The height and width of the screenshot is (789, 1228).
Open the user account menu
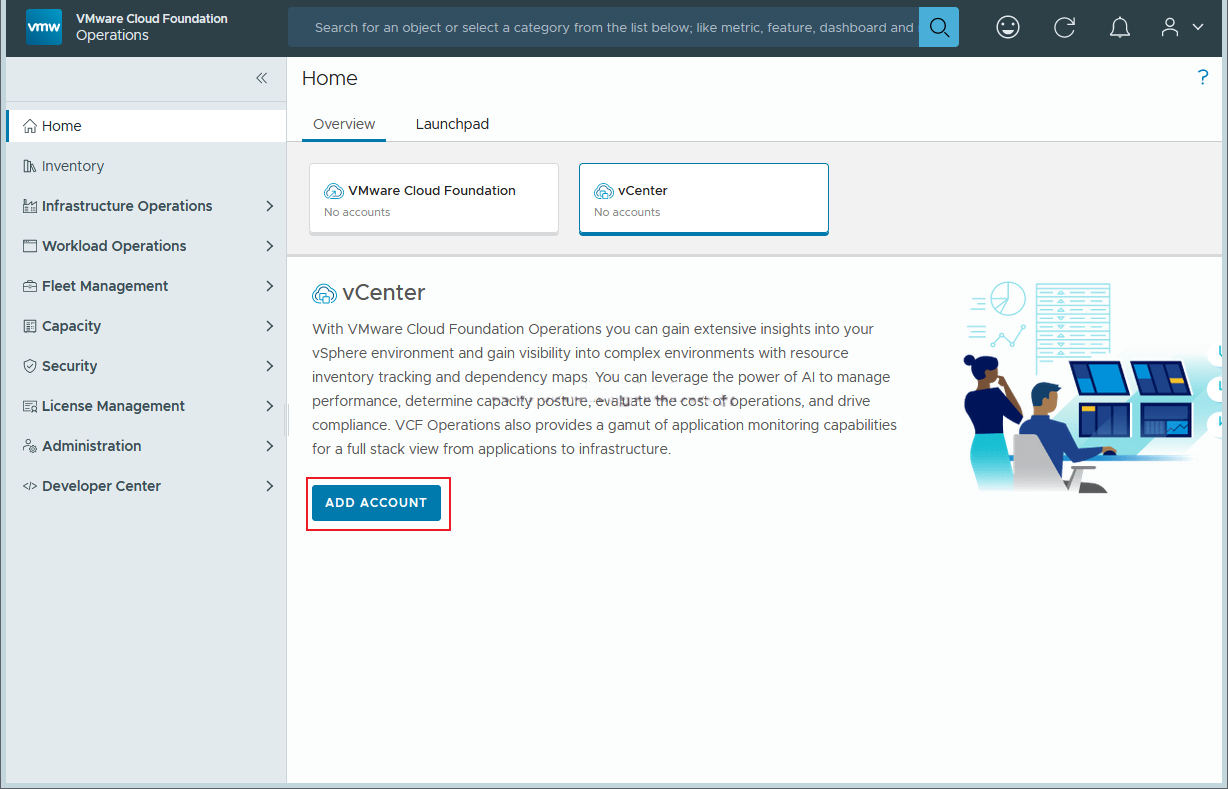(1180, 27)
